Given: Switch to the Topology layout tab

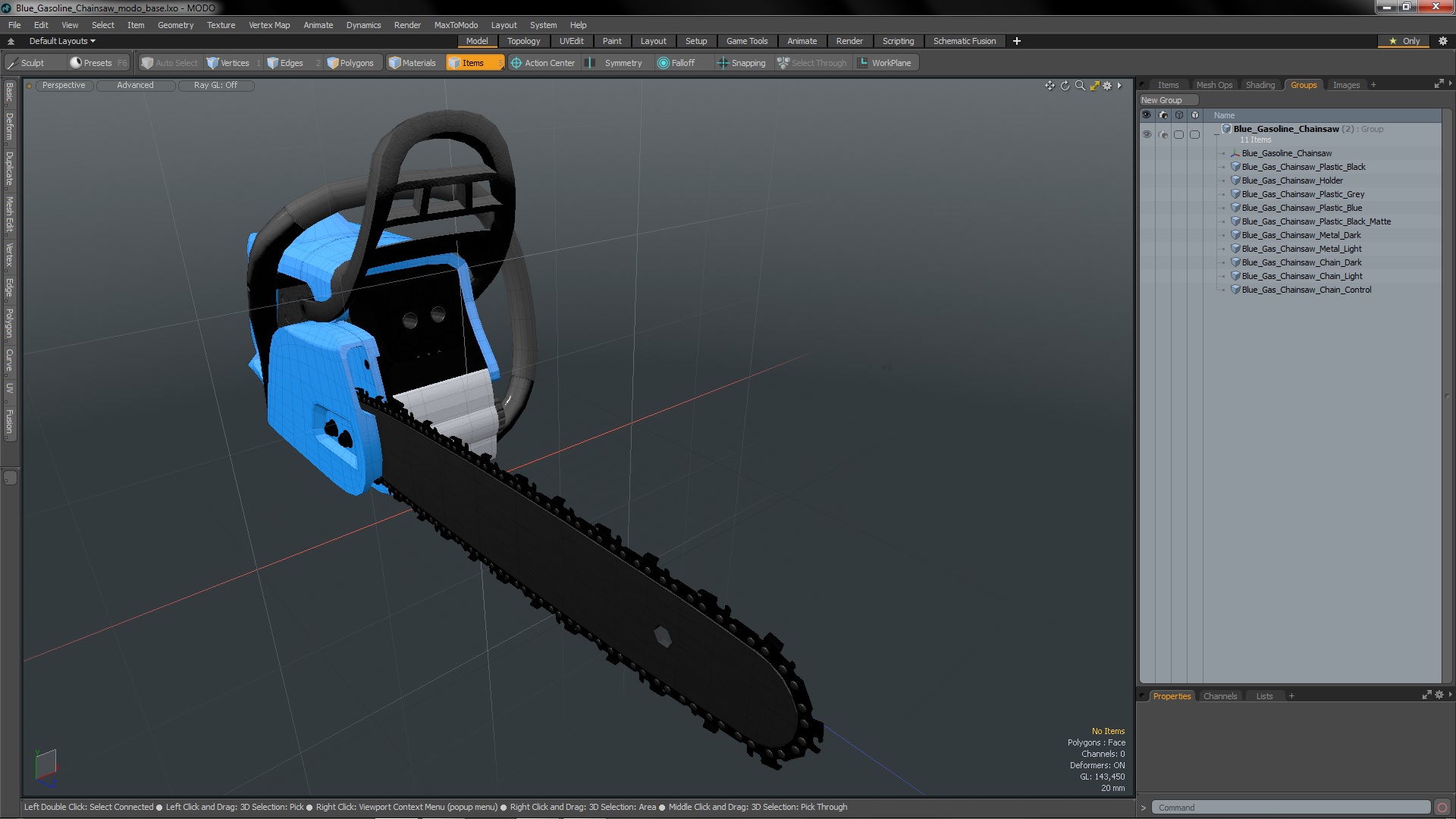Looking at the screenshot, I should (x=523, y=41).
